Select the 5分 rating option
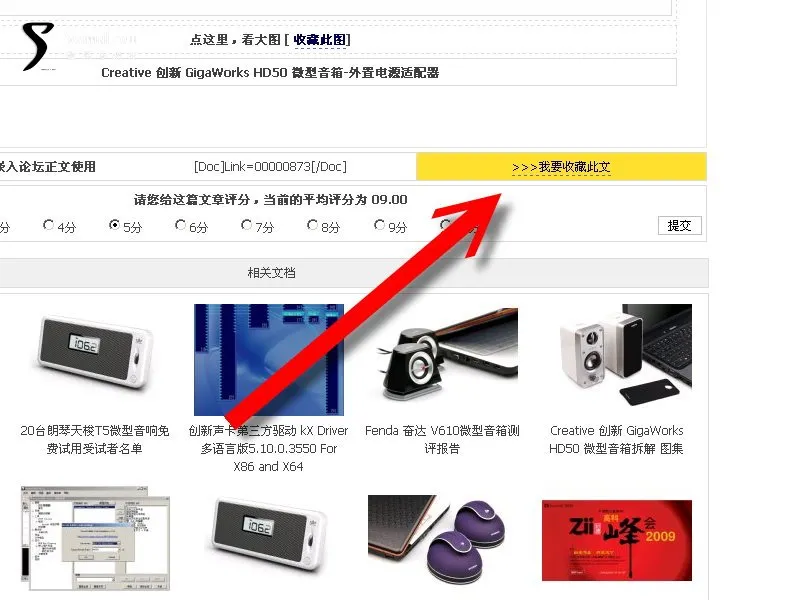 click(x=114, y=224)
